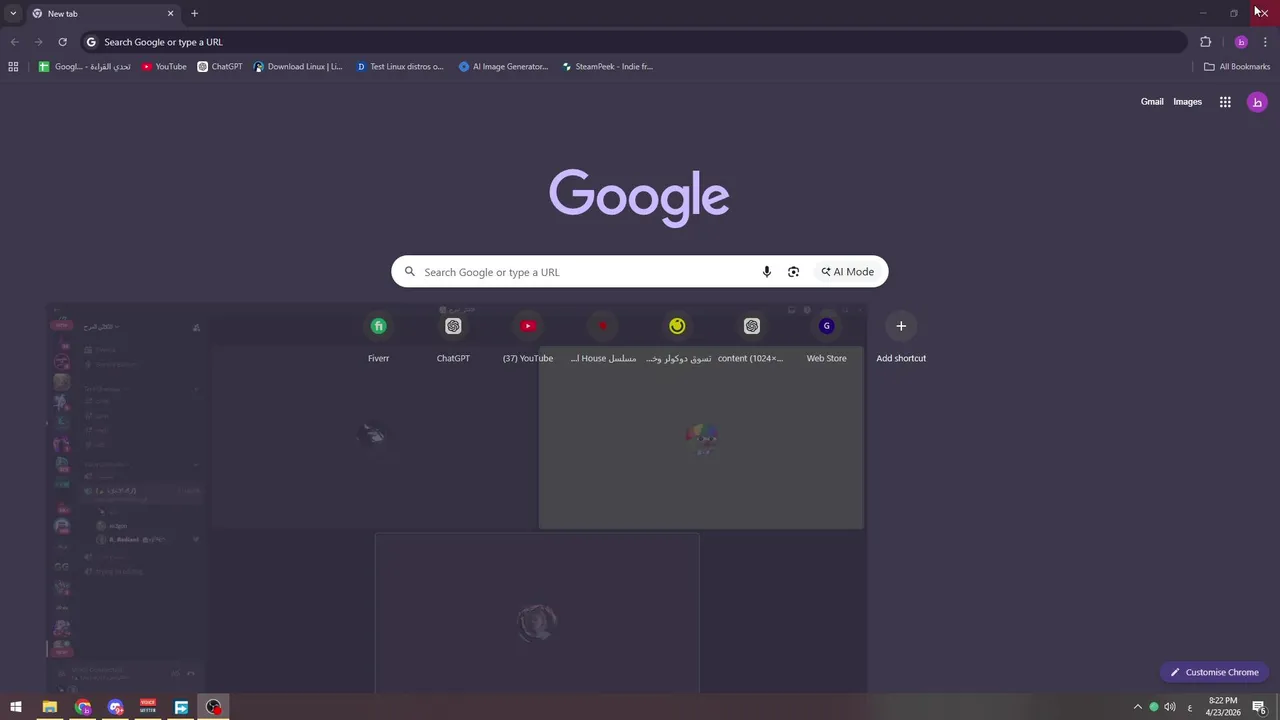This screenshot has width=1280, height=720.
Task: Open the Web Store shortcut
Action: pos(826,338)
